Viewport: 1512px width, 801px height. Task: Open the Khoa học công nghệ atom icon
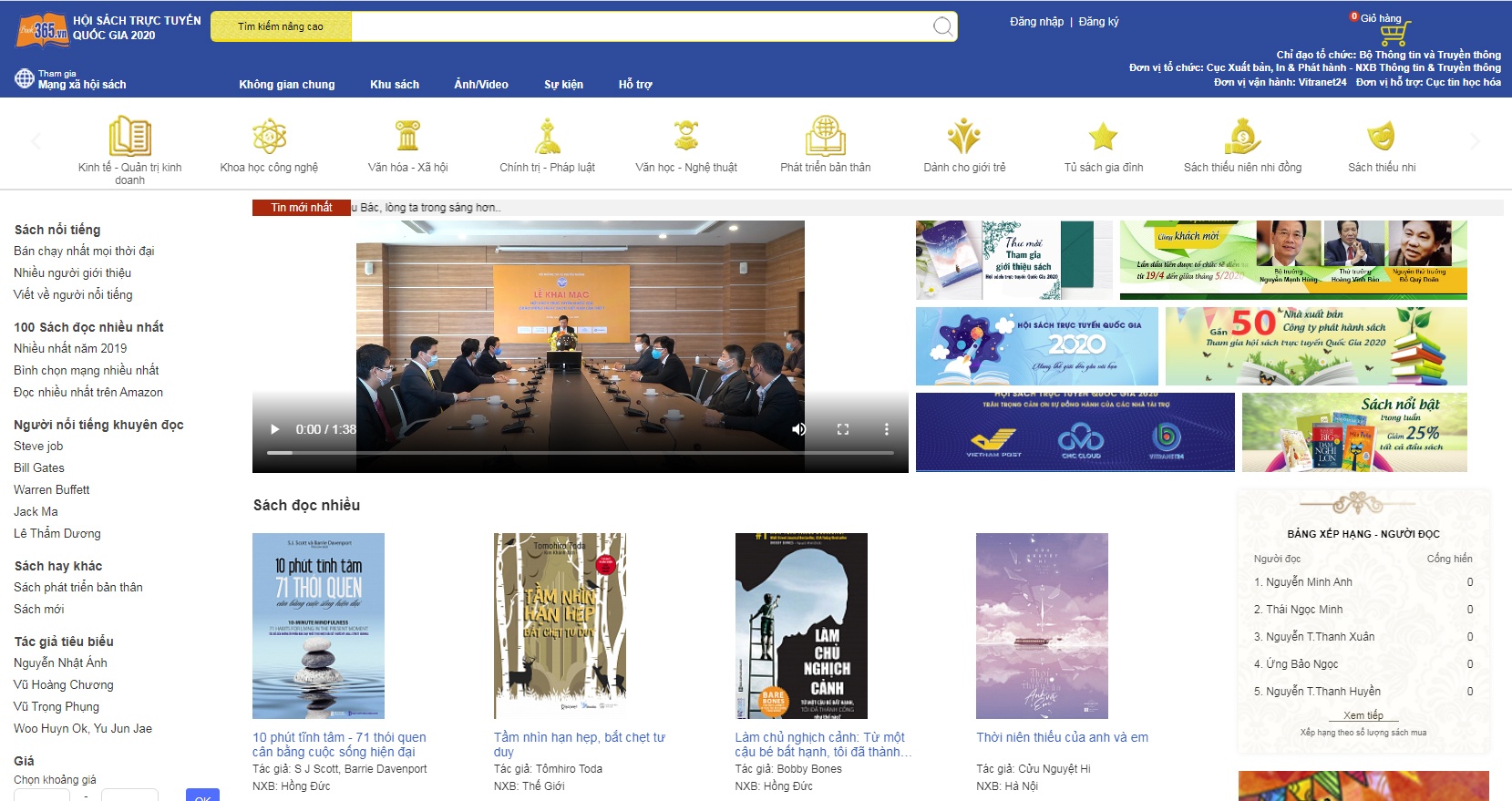coord(269,137)
